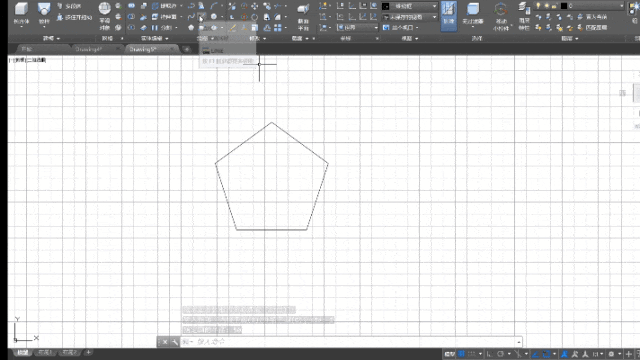Choose the Polysolid tool
Viewport: 640px width, 360px height.
point(69,6)
